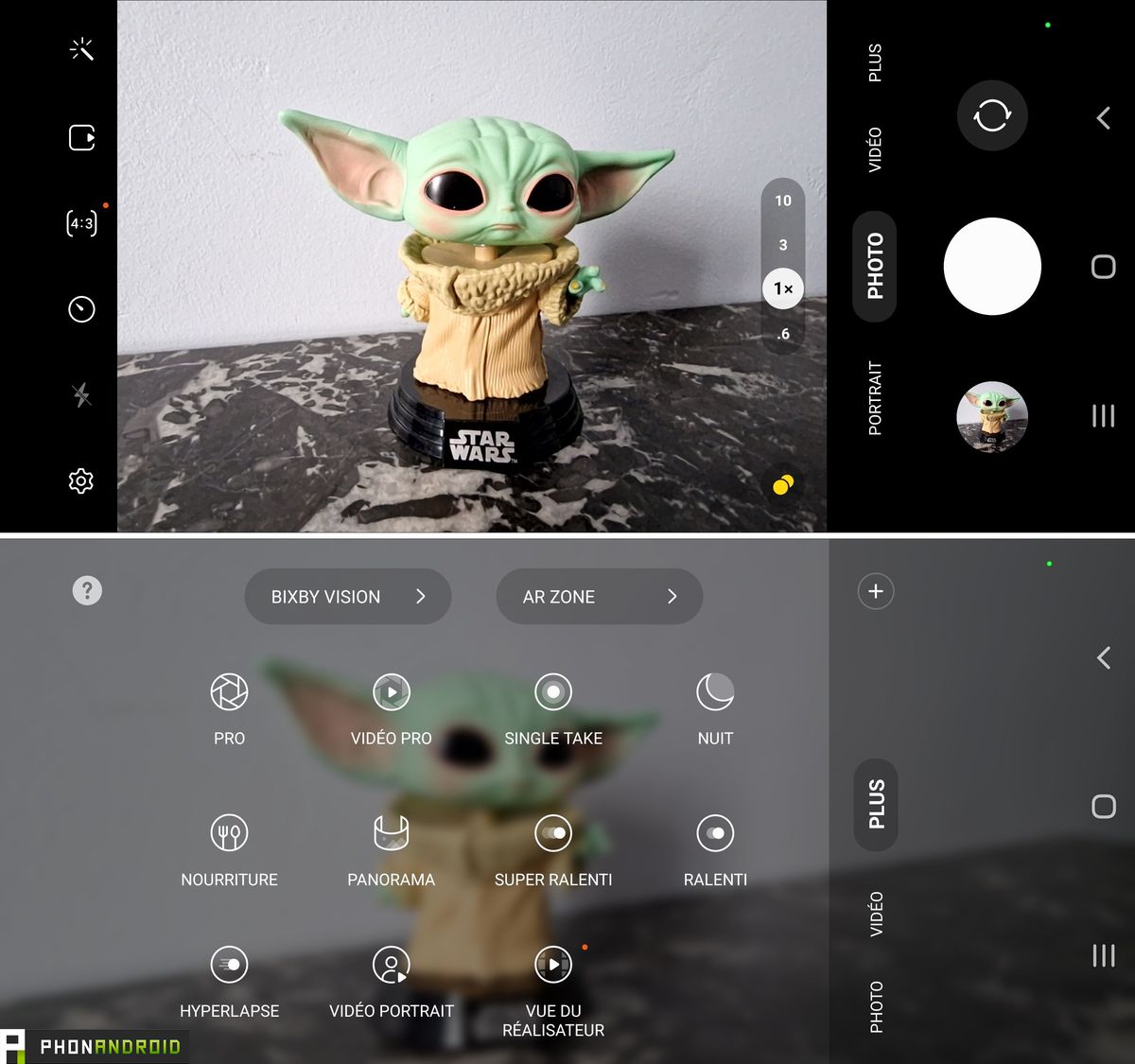Tap the back arrow in bottom screenshot
1135x1064 pixels.
click(1103, 657)
